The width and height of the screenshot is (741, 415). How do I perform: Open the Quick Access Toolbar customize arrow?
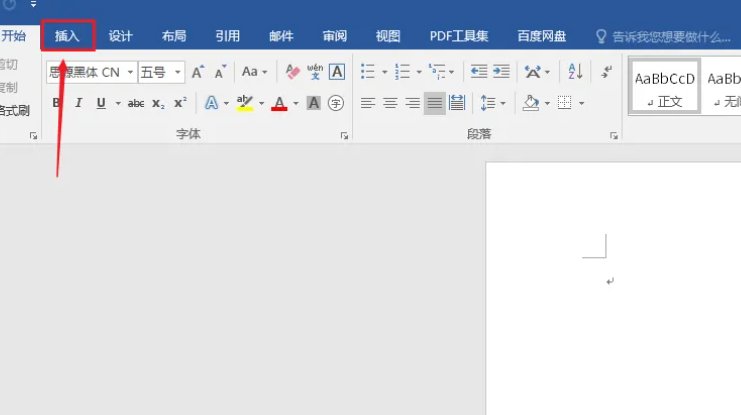pyautogui.click(x=33, y=4)
